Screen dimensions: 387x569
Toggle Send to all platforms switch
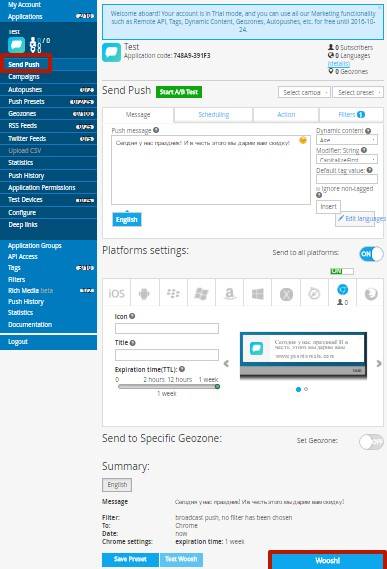coord(371,254)
